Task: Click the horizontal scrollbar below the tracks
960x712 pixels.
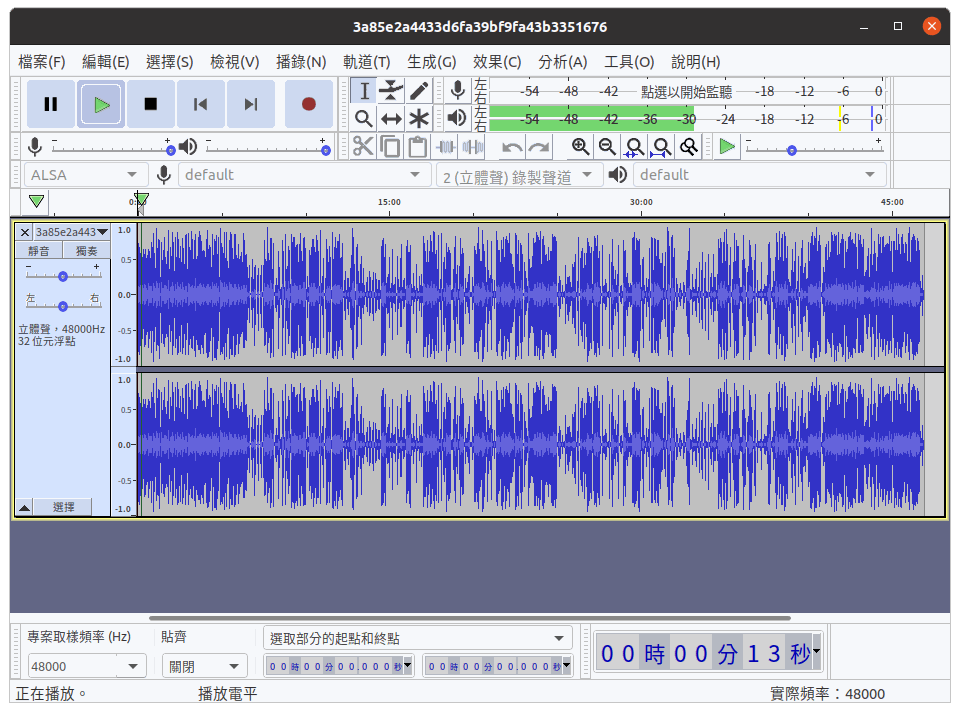Action: click(x=470, y=618)
